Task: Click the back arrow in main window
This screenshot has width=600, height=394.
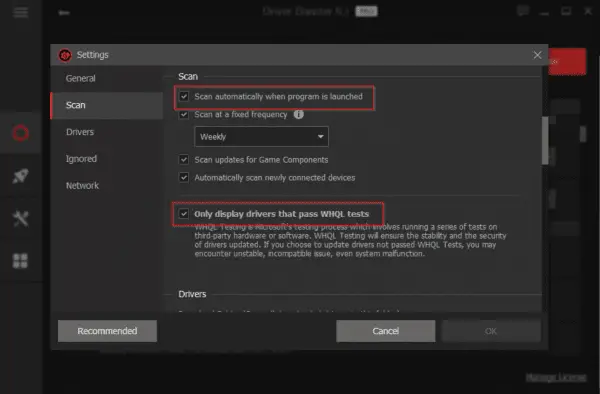Action: 64,13
